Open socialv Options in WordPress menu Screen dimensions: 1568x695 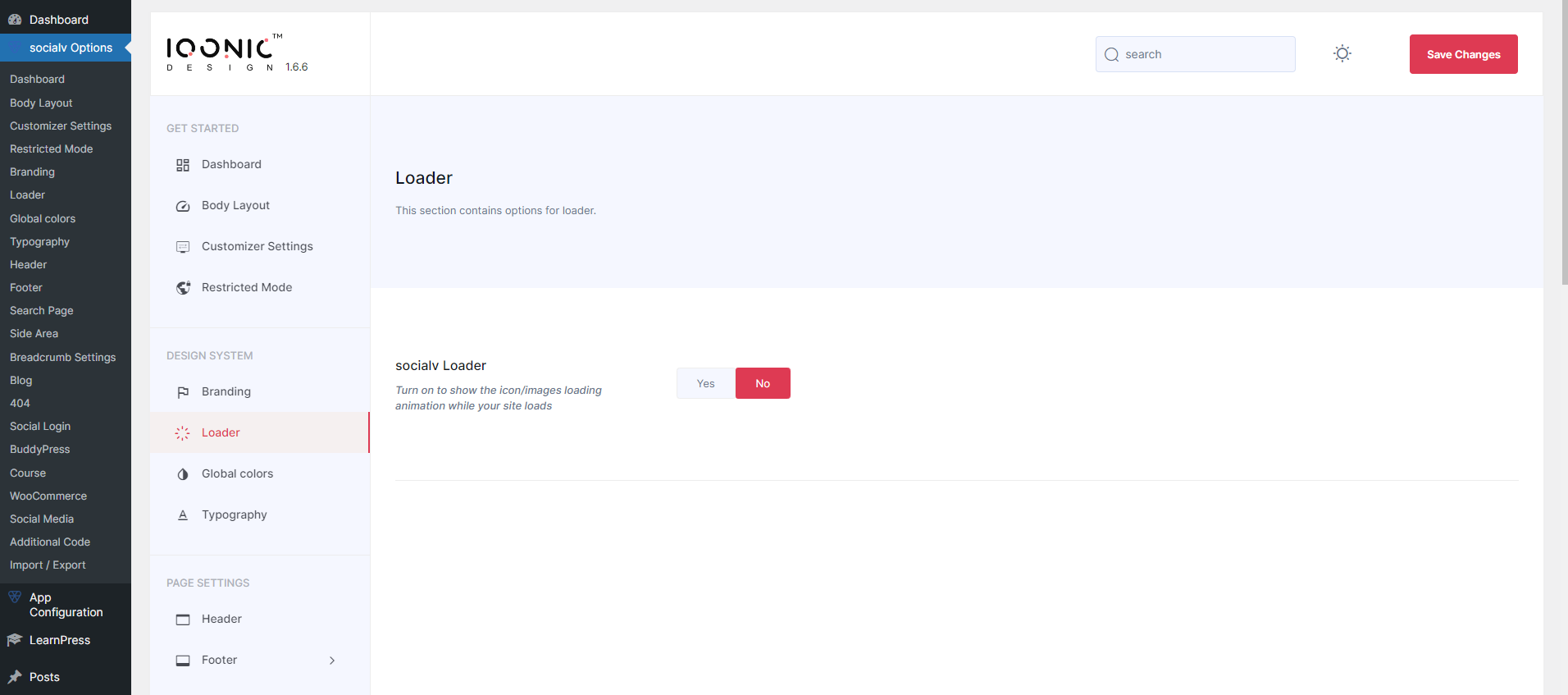tap(66, 48)
